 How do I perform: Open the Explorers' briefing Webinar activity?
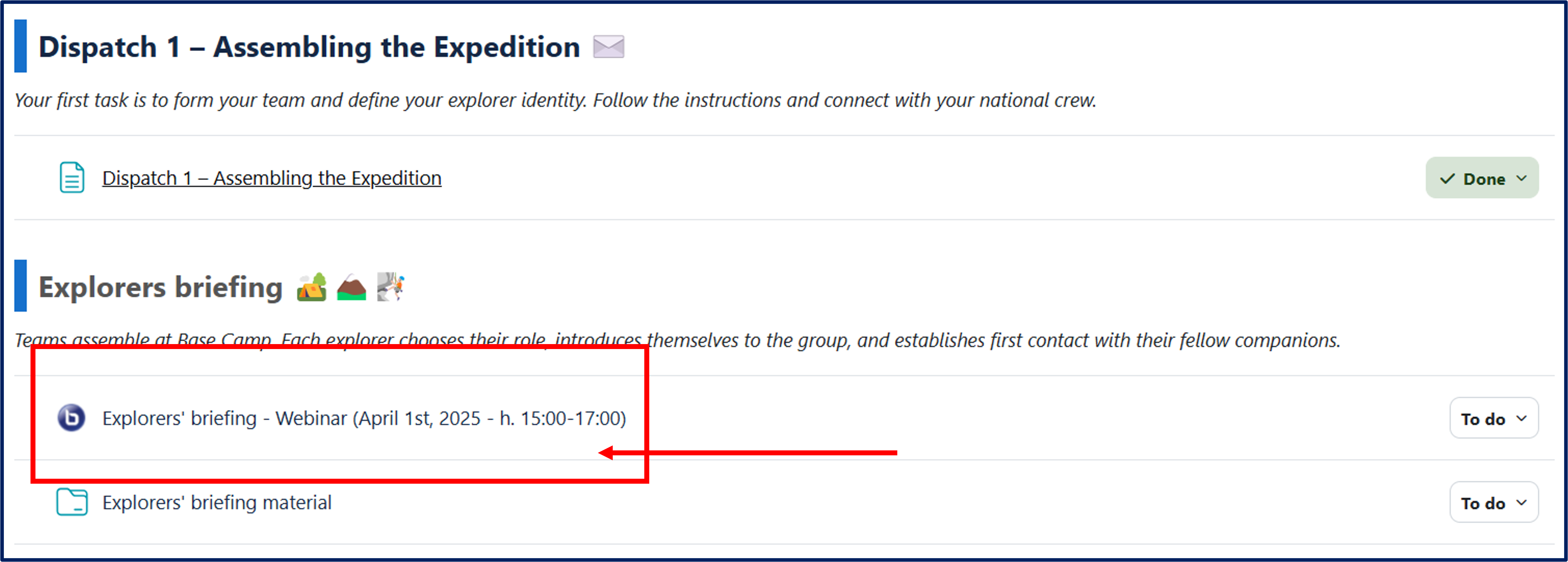click(364, 418)
